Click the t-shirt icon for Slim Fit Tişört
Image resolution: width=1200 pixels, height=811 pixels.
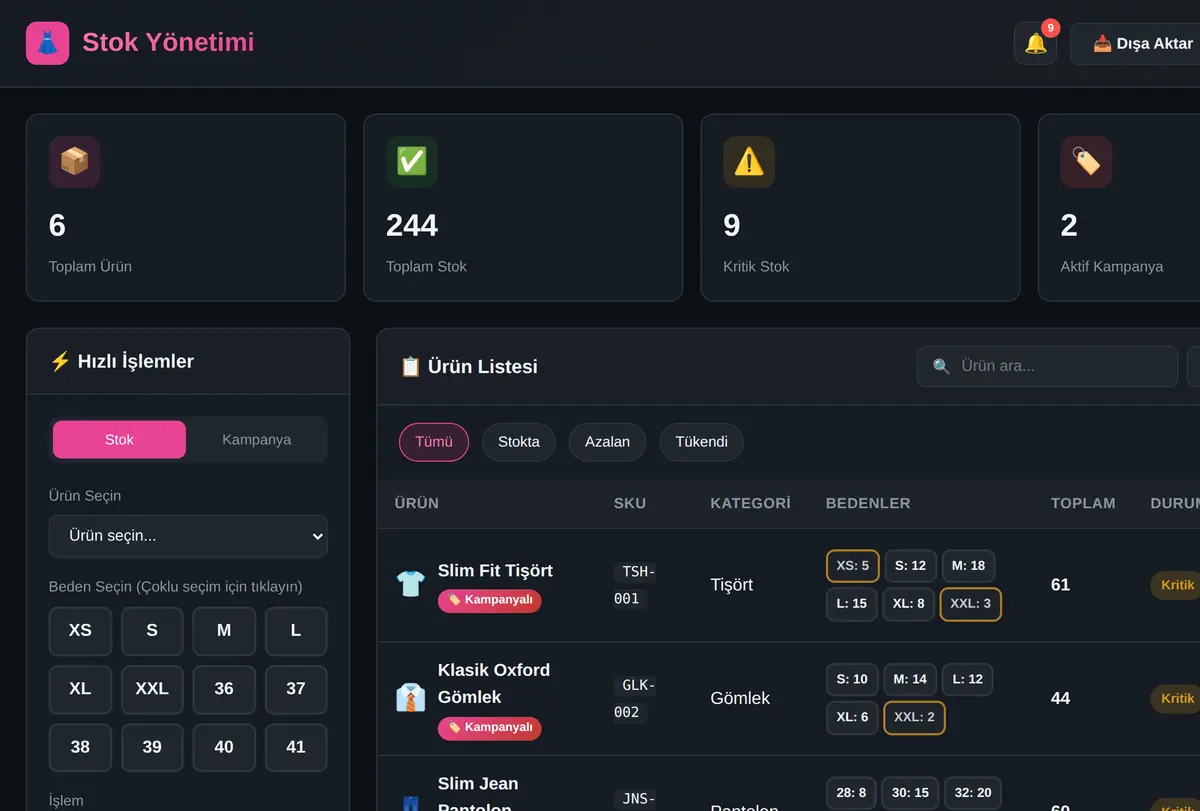tap(411, 584)
